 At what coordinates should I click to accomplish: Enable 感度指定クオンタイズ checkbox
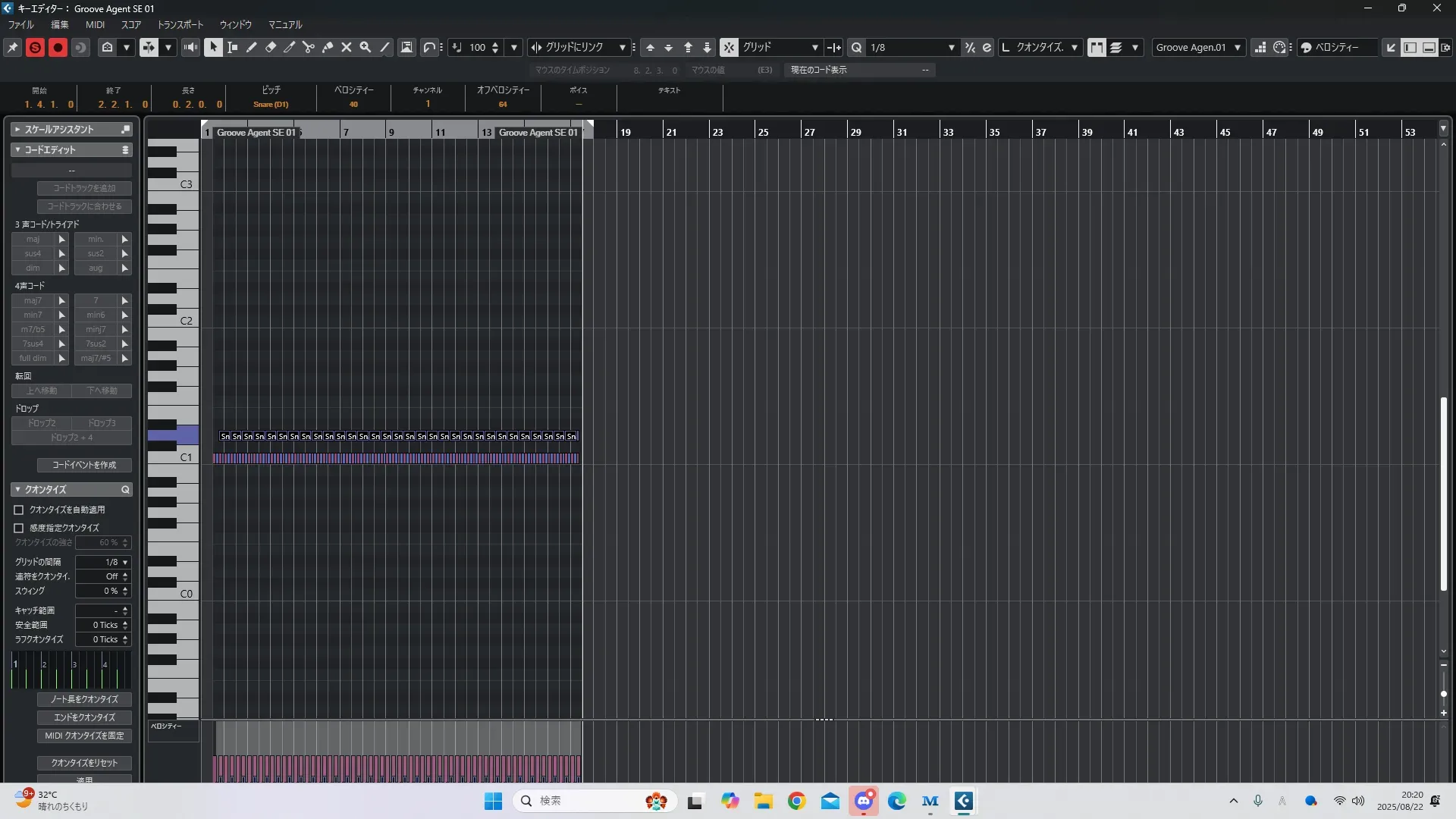19,528
